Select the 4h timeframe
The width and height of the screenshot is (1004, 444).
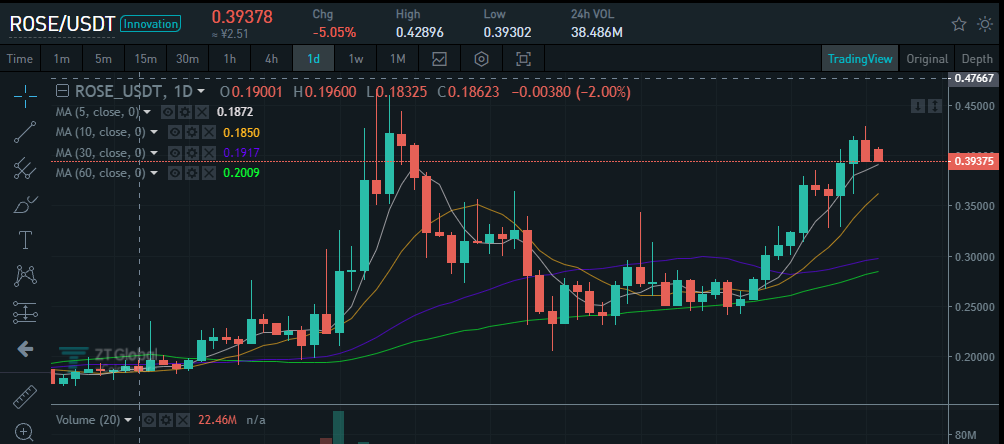[x=271, y=59]
